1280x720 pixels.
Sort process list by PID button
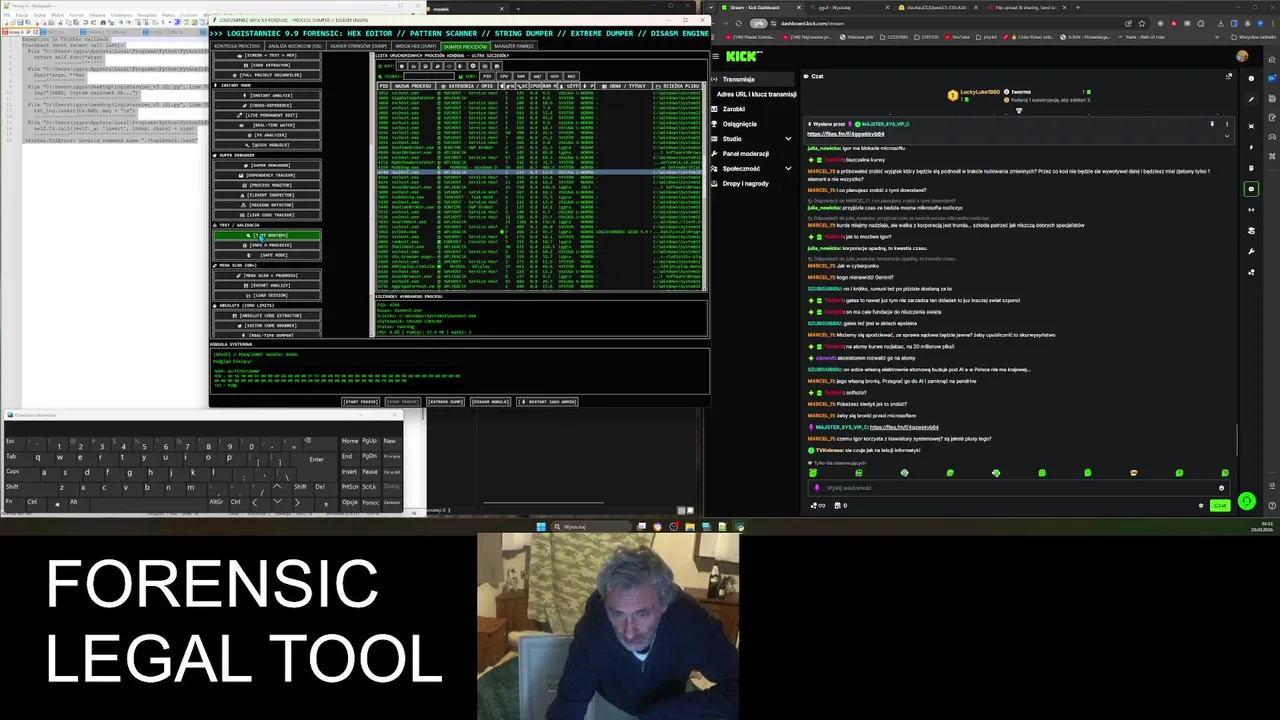488,76
